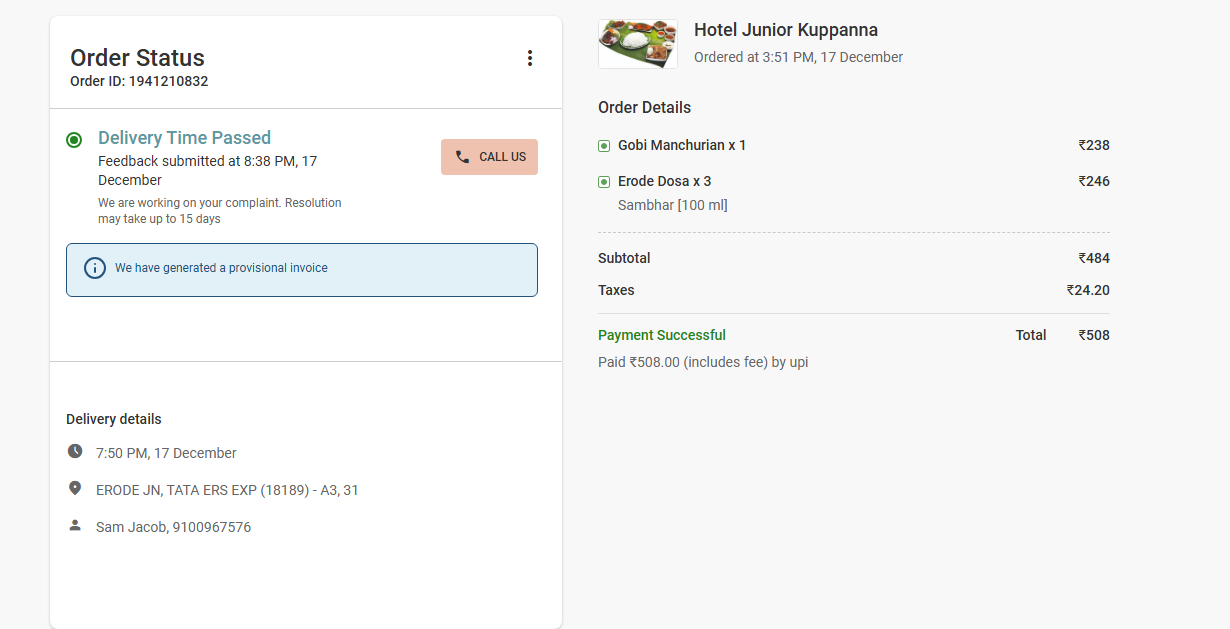This screenshot has width=1230, height=629.
Task: Click the Sambhar [100 ml] add-on text
Action: (673, 205)
